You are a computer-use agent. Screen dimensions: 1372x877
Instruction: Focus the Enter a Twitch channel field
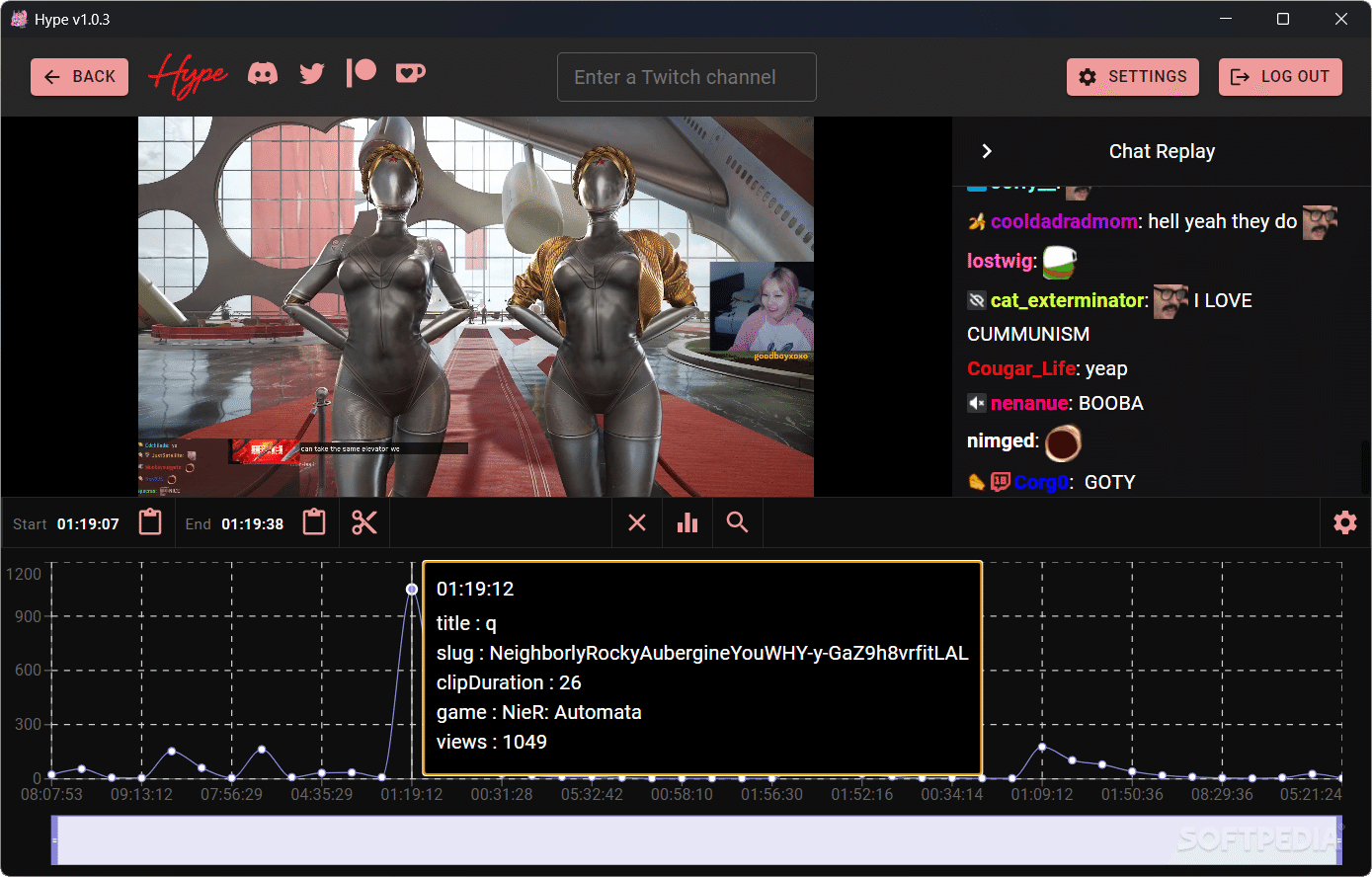686,77
